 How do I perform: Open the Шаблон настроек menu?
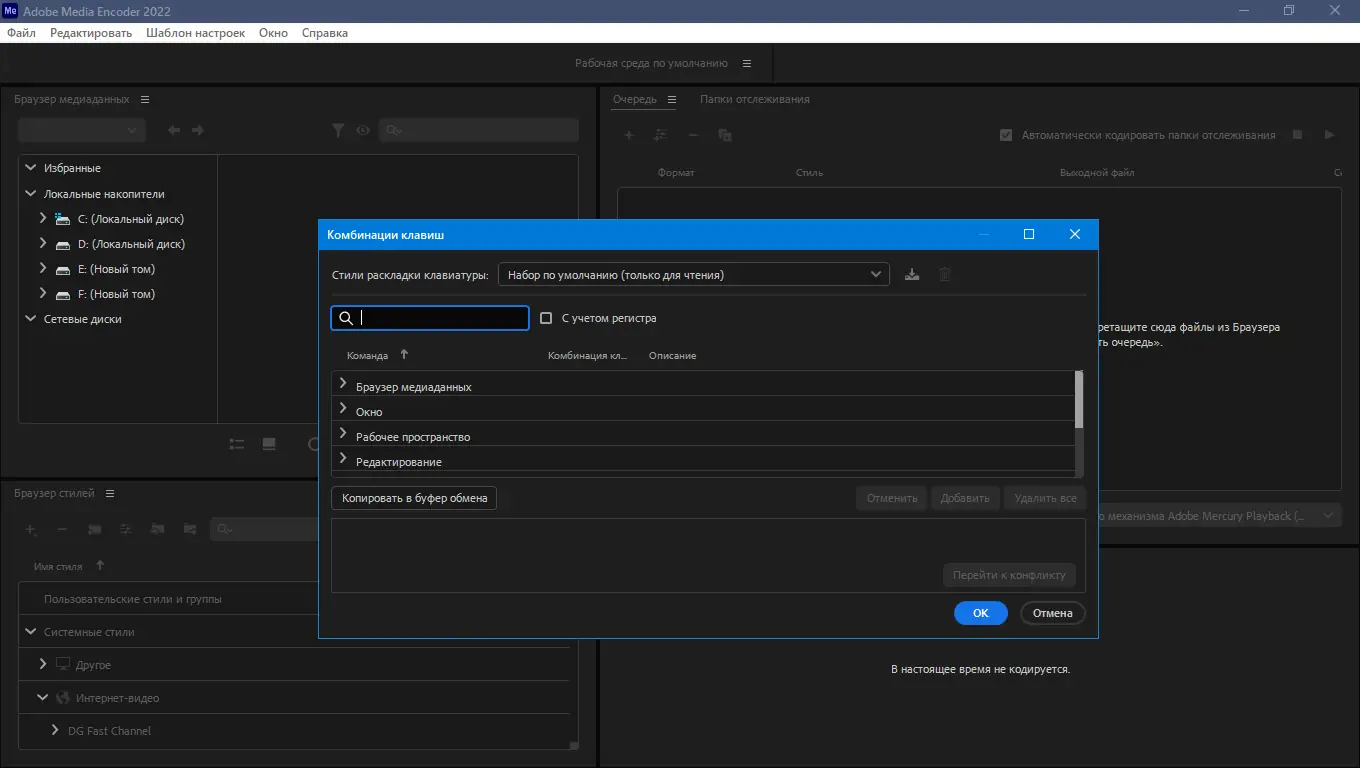(x=195, y=33)
